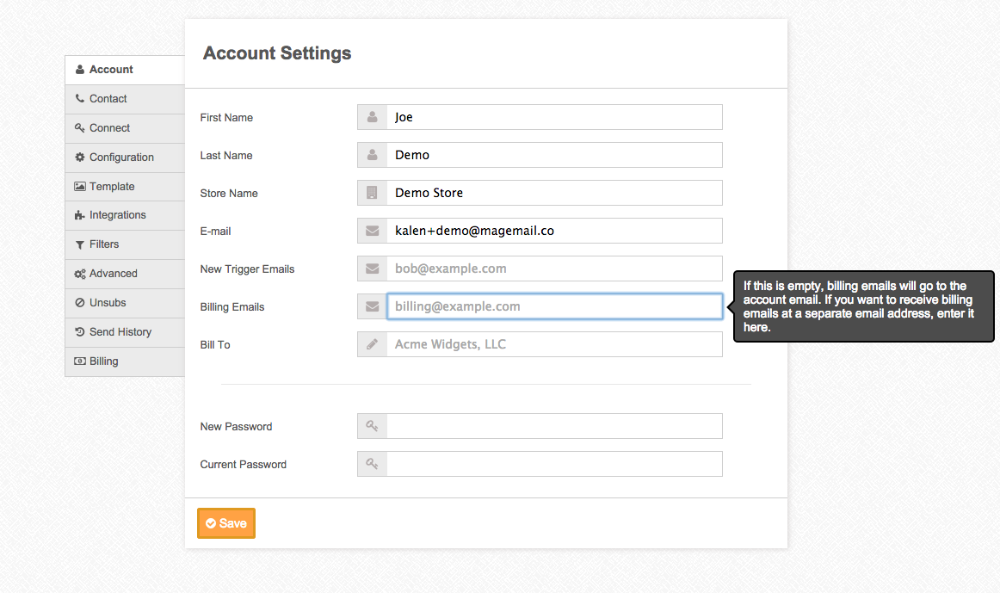
Task: Go to the Template tab
Action: tap(111, 186)
